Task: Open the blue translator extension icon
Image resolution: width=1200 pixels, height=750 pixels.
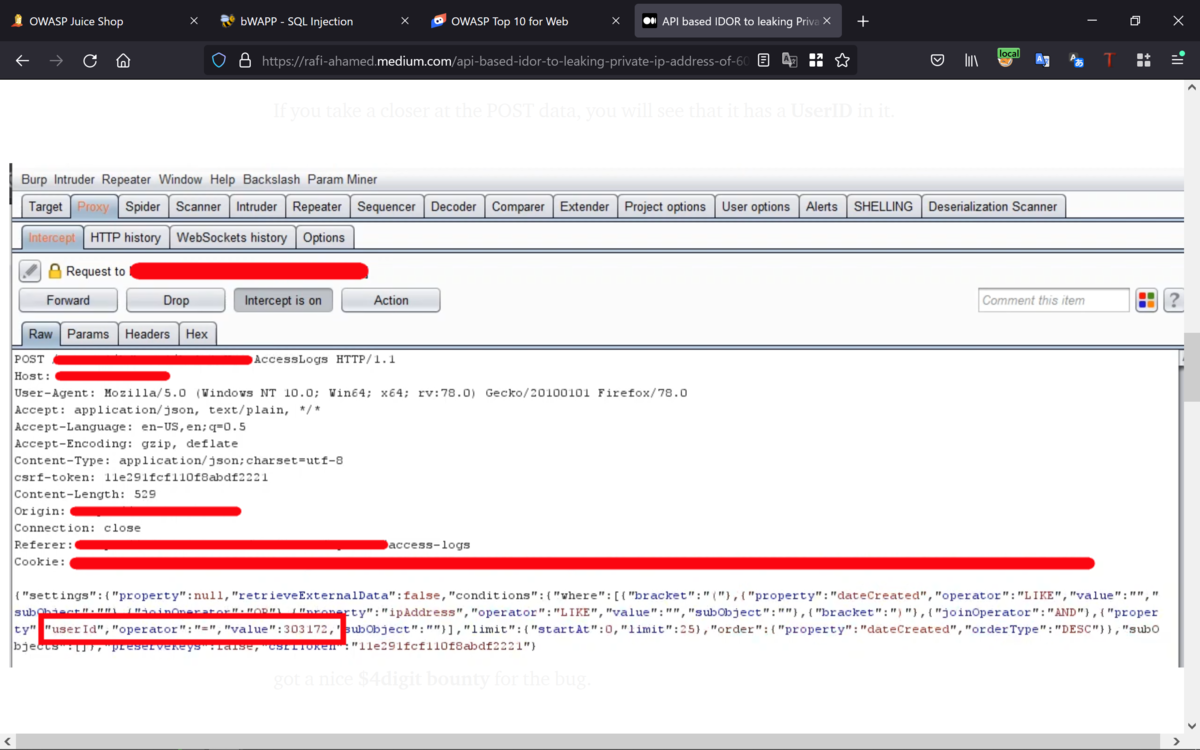Action: 1042,61
